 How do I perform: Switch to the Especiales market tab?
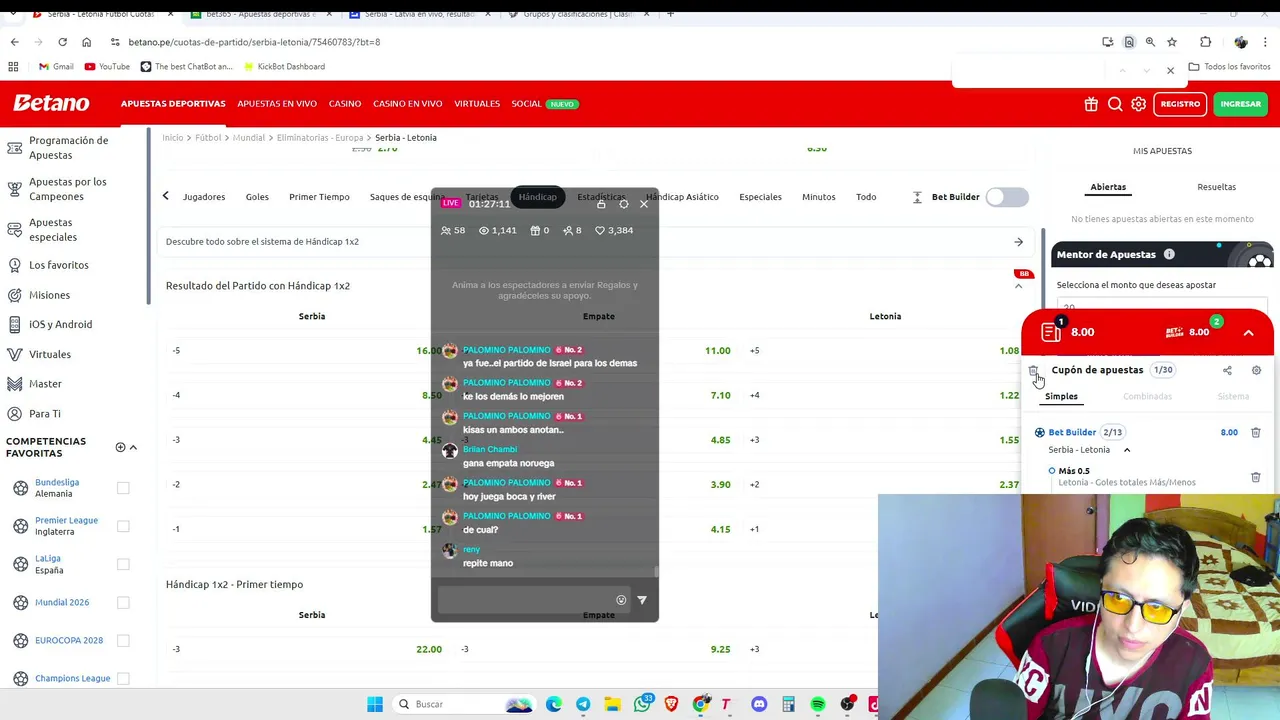pos(760,197)
